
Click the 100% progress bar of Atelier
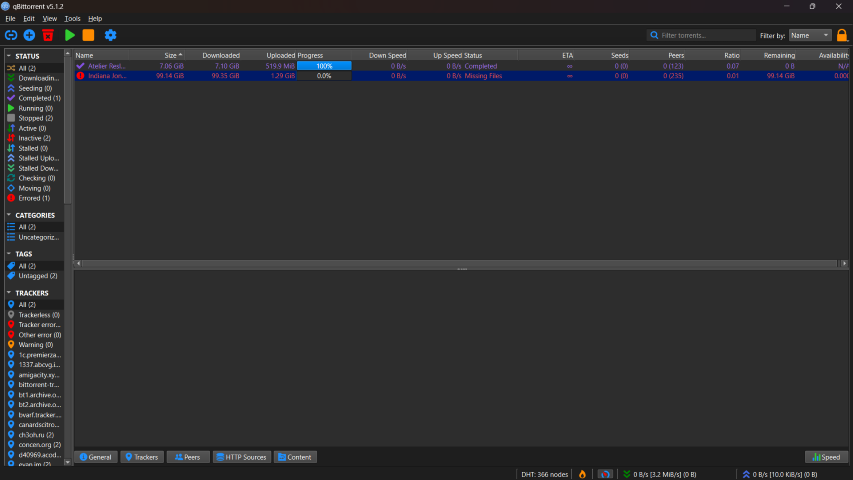[324, 66]
